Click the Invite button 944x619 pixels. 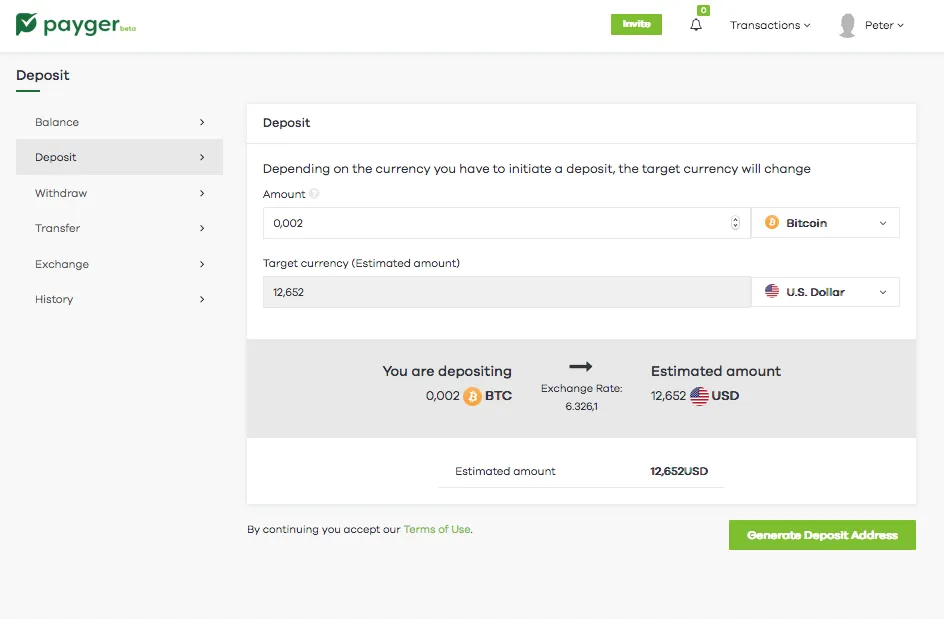(x=636, y=24)
